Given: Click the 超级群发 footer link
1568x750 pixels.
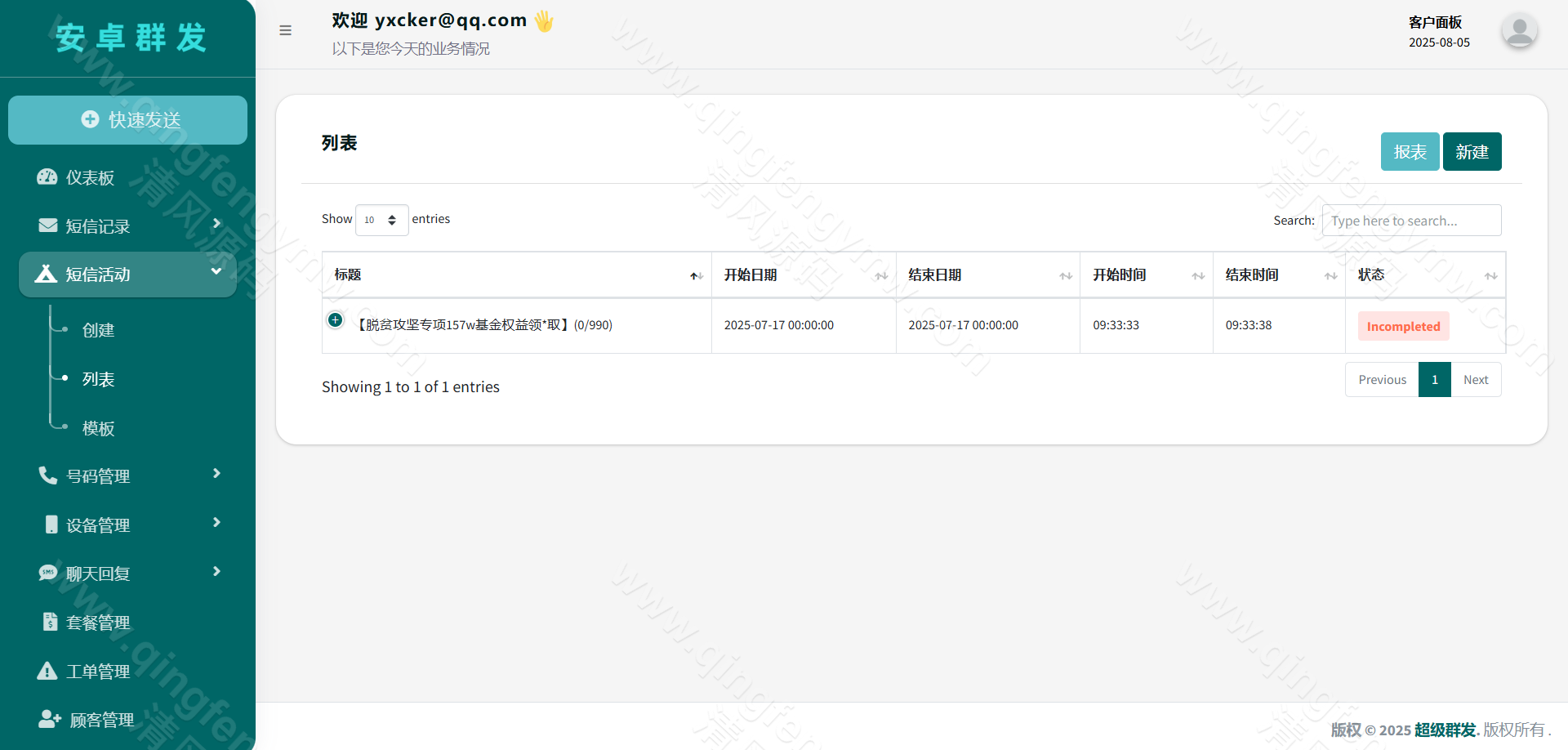Looking at the screenshot, I should [1445, 730].
